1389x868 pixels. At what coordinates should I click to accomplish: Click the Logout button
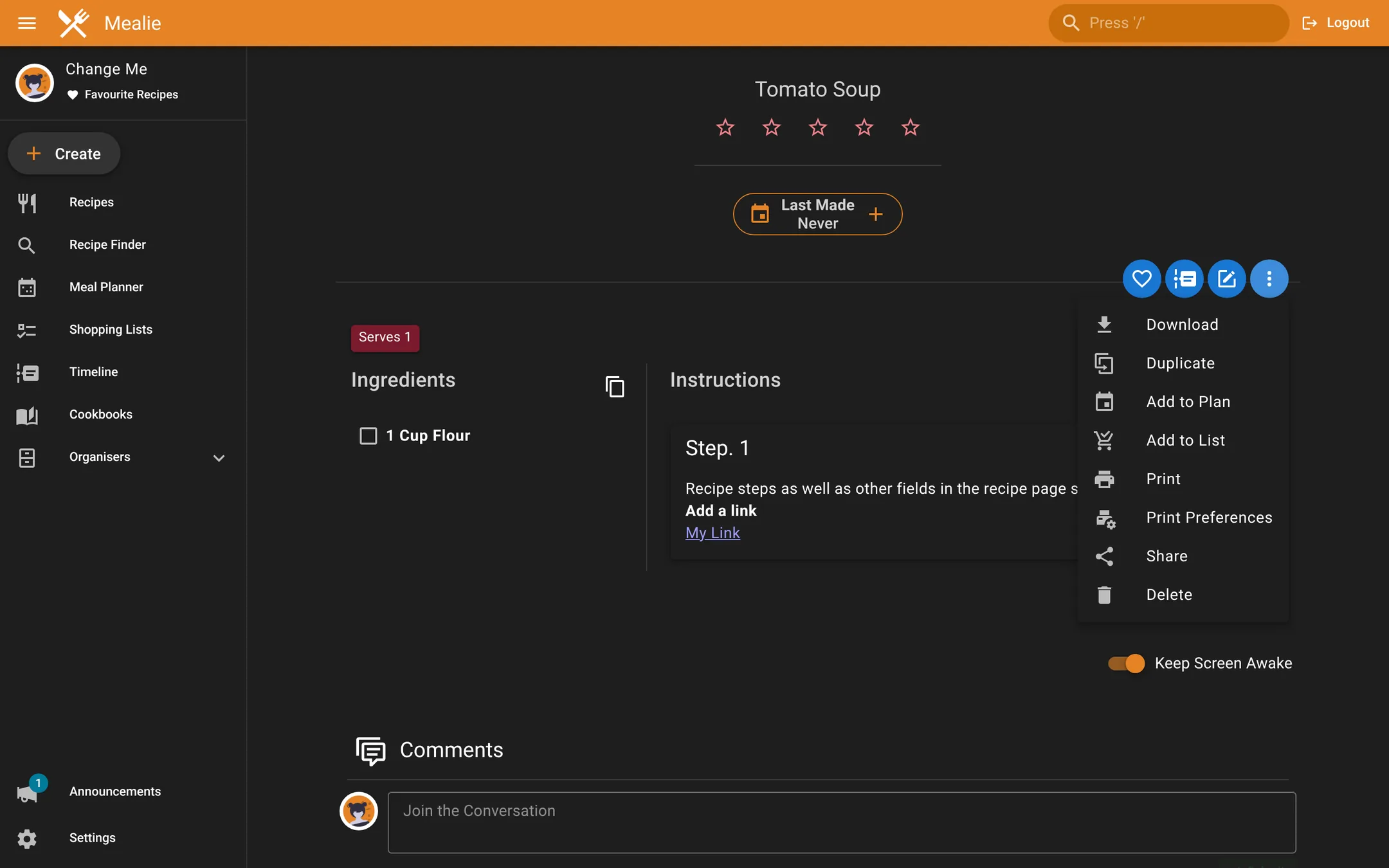[x=1336, y=23]
